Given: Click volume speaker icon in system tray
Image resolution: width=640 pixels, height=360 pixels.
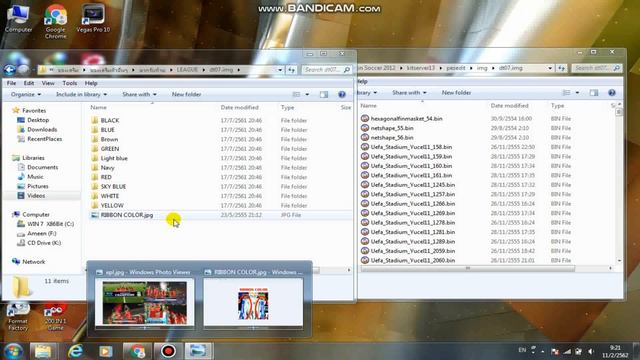Looking at the screenshot, I should pyautogui.click(x=590, y=351).
